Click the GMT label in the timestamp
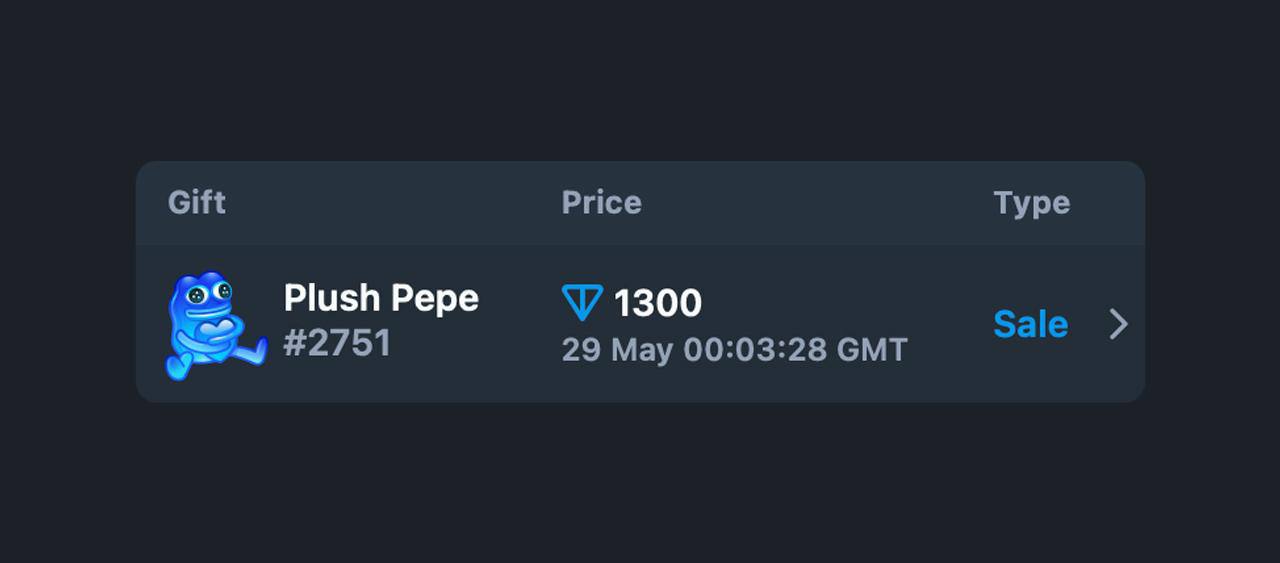The width and height of the screenshot is (1280, 563). (872, 350)
